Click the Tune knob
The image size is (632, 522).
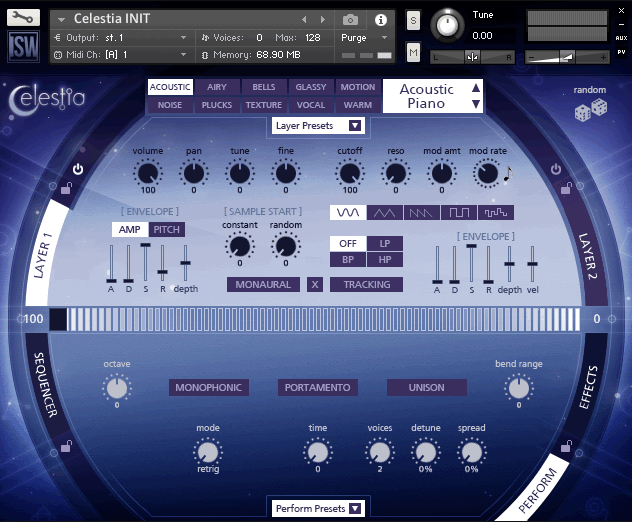447,25
